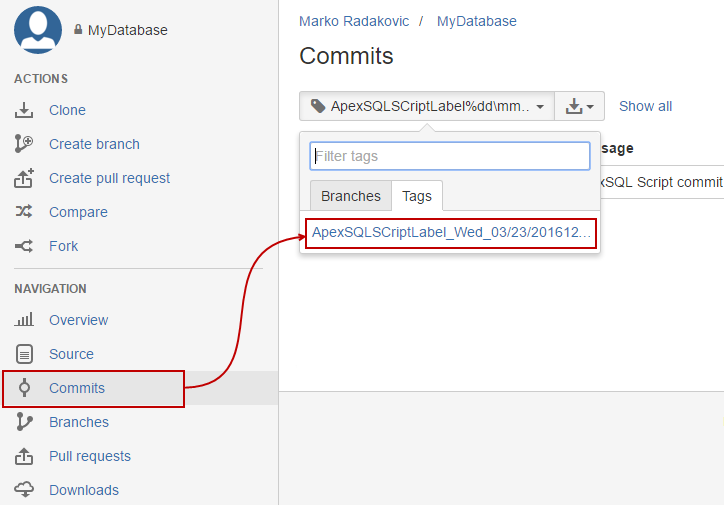Viewport: 724px width, 505px height.
Task: Expand the ApexSQLScriptLabel tag selector dropdown
Action: pyautogui.click(x=427, y=106)
